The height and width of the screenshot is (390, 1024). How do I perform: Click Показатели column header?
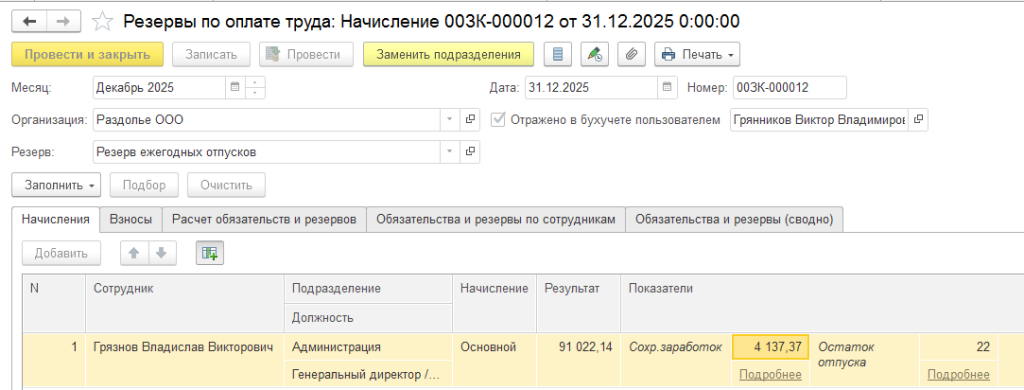point(822,303)
